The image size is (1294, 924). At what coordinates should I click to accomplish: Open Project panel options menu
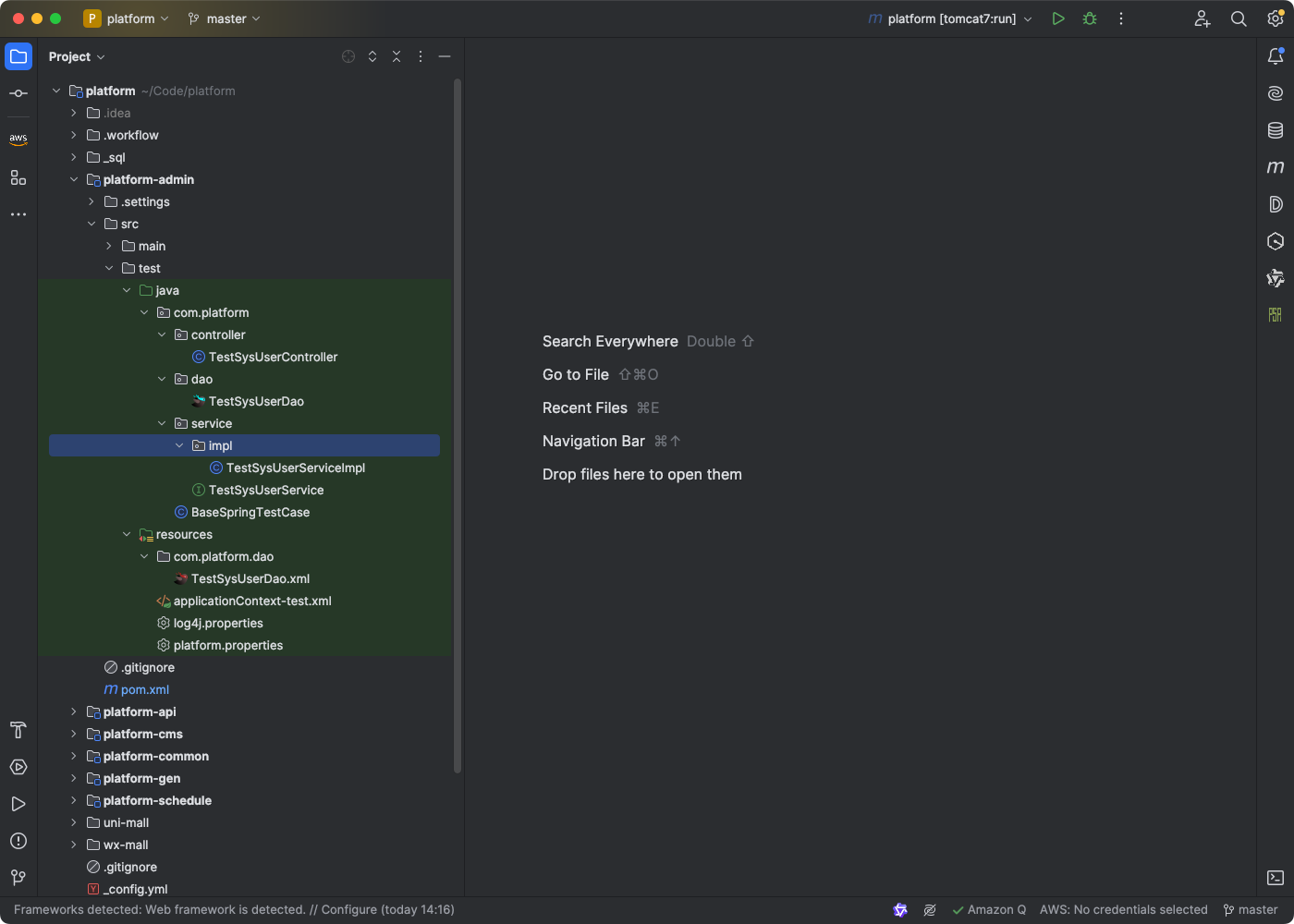click(421, 56)
